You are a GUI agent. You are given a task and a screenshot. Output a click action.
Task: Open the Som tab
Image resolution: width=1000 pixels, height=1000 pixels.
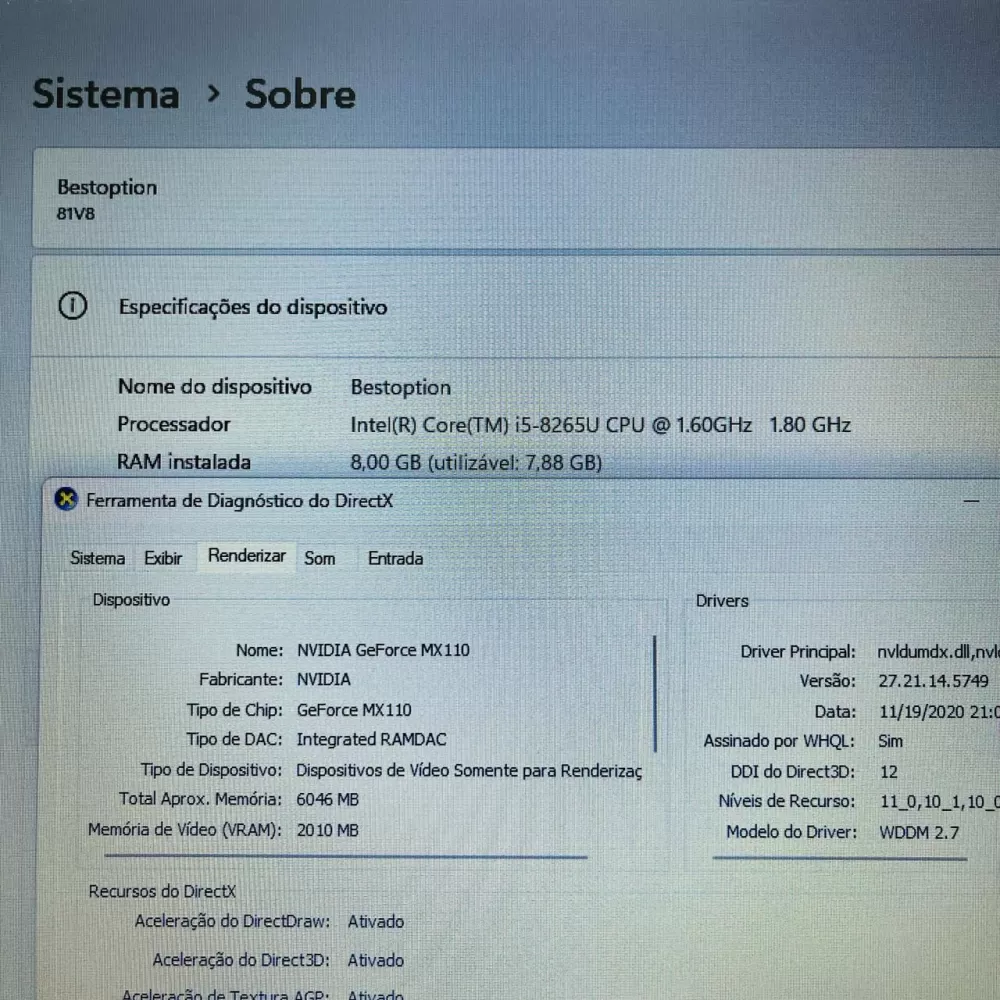[x=320, y=559]
